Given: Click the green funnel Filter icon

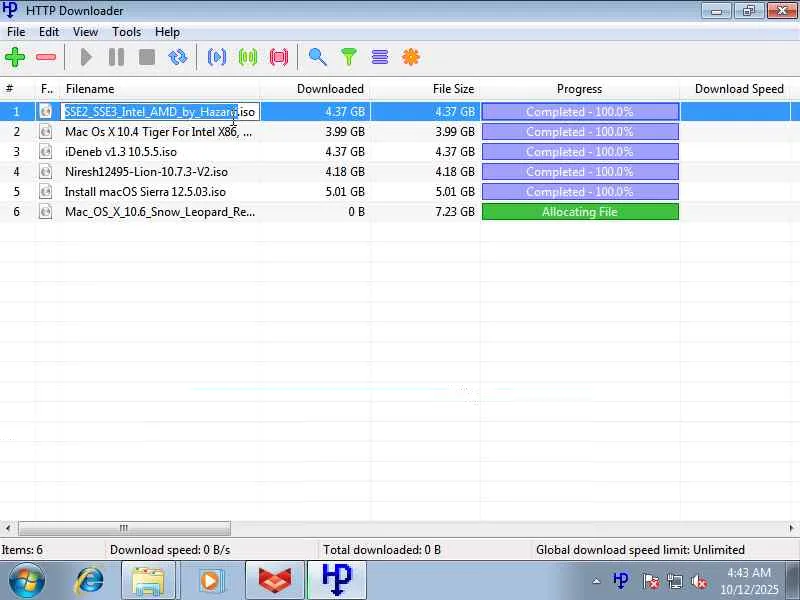Looking at the screenshot, I should click(348, 57).
